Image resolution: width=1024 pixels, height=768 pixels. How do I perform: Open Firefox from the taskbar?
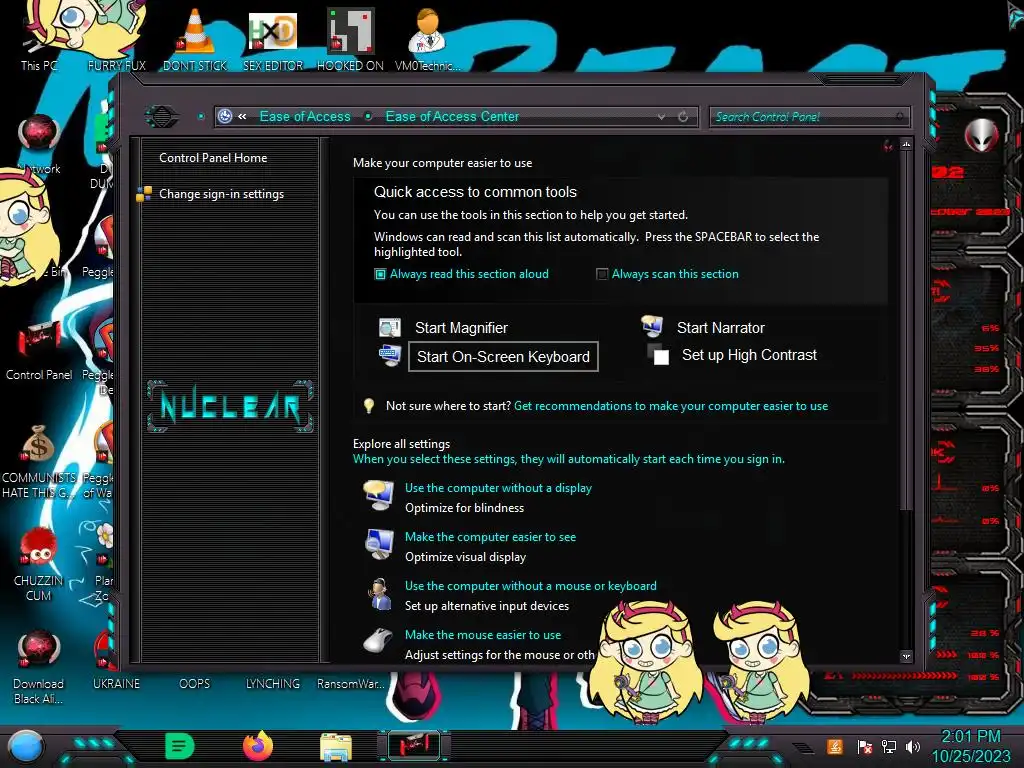258,746
